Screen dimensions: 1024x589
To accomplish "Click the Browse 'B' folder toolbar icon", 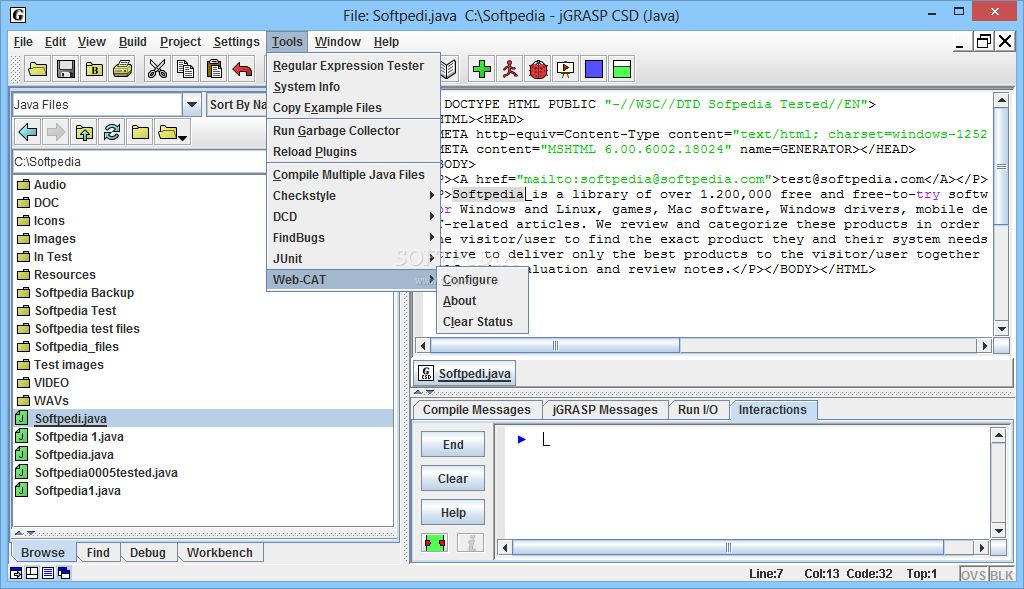I will 94,69.
